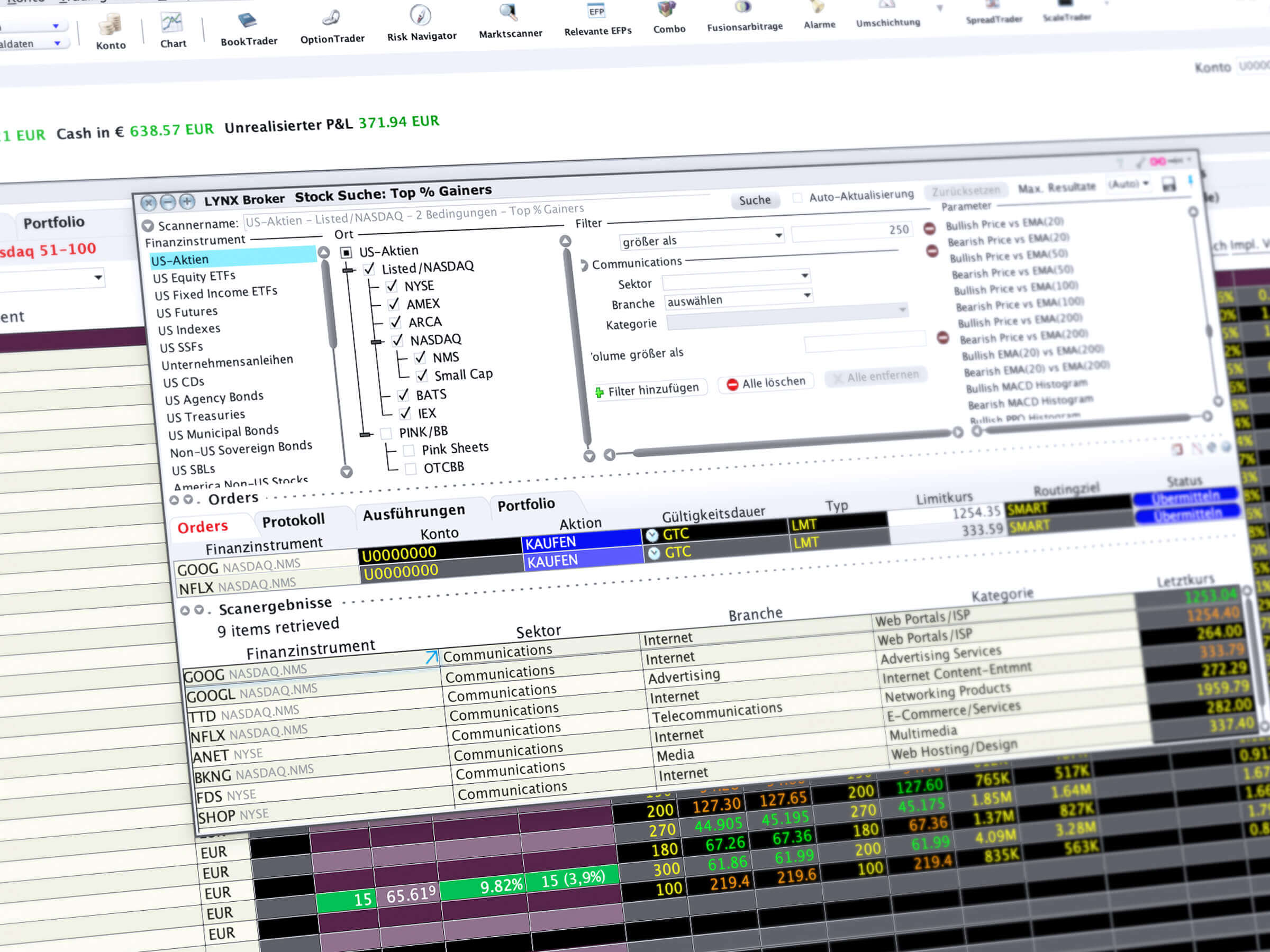Open Relevante EFPs

pyautogui.click(x=597, y=20)
